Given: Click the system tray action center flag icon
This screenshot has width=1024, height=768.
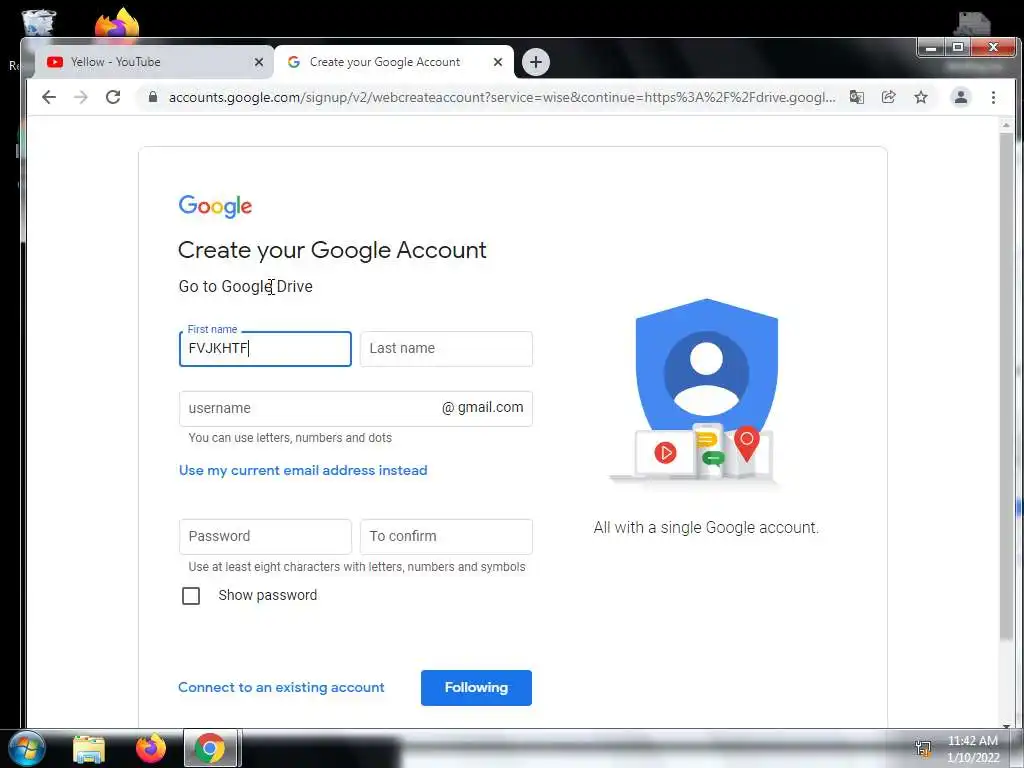Looking at the screenshot, I should point(923,748).
